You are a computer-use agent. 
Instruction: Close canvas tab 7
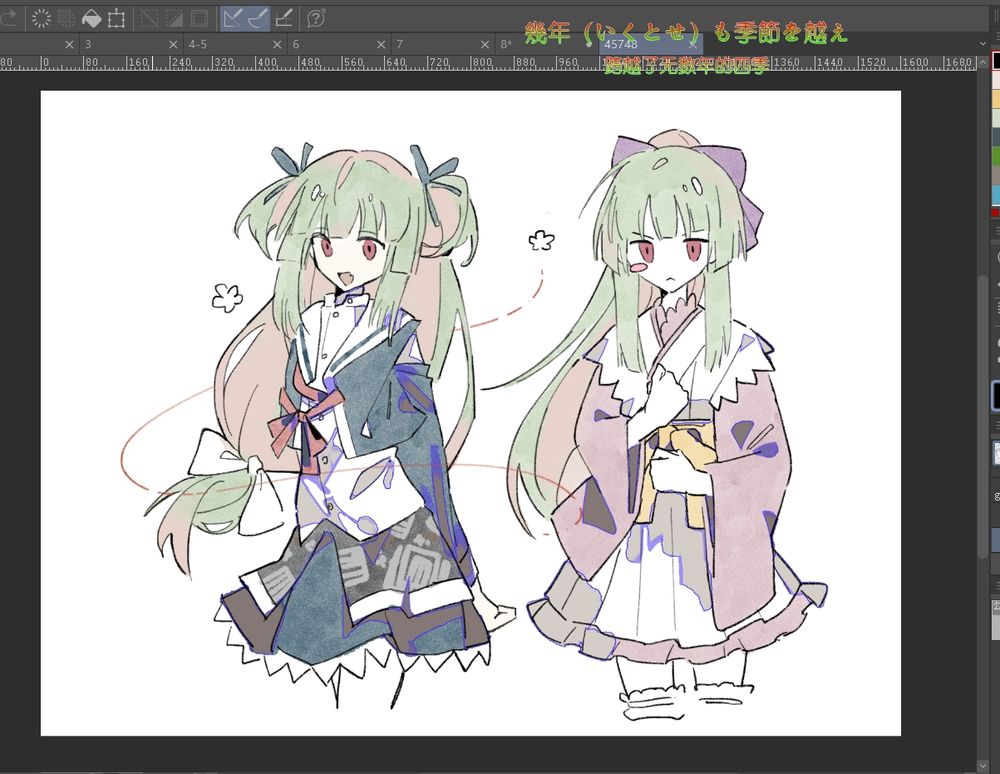pos(485,45)
